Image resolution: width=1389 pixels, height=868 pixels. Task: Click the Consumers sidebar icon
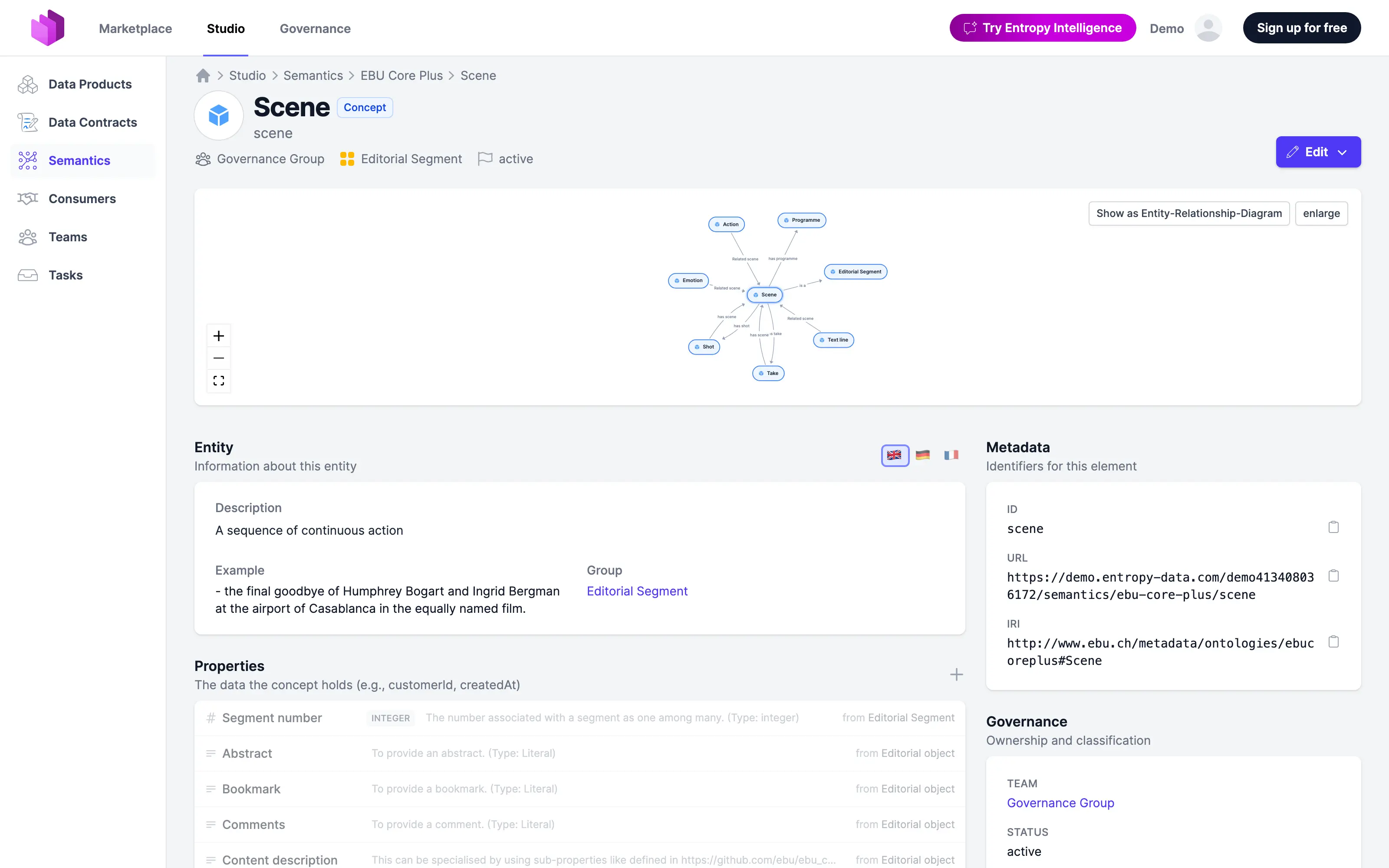pyautogui.click(x=28, y=198)
